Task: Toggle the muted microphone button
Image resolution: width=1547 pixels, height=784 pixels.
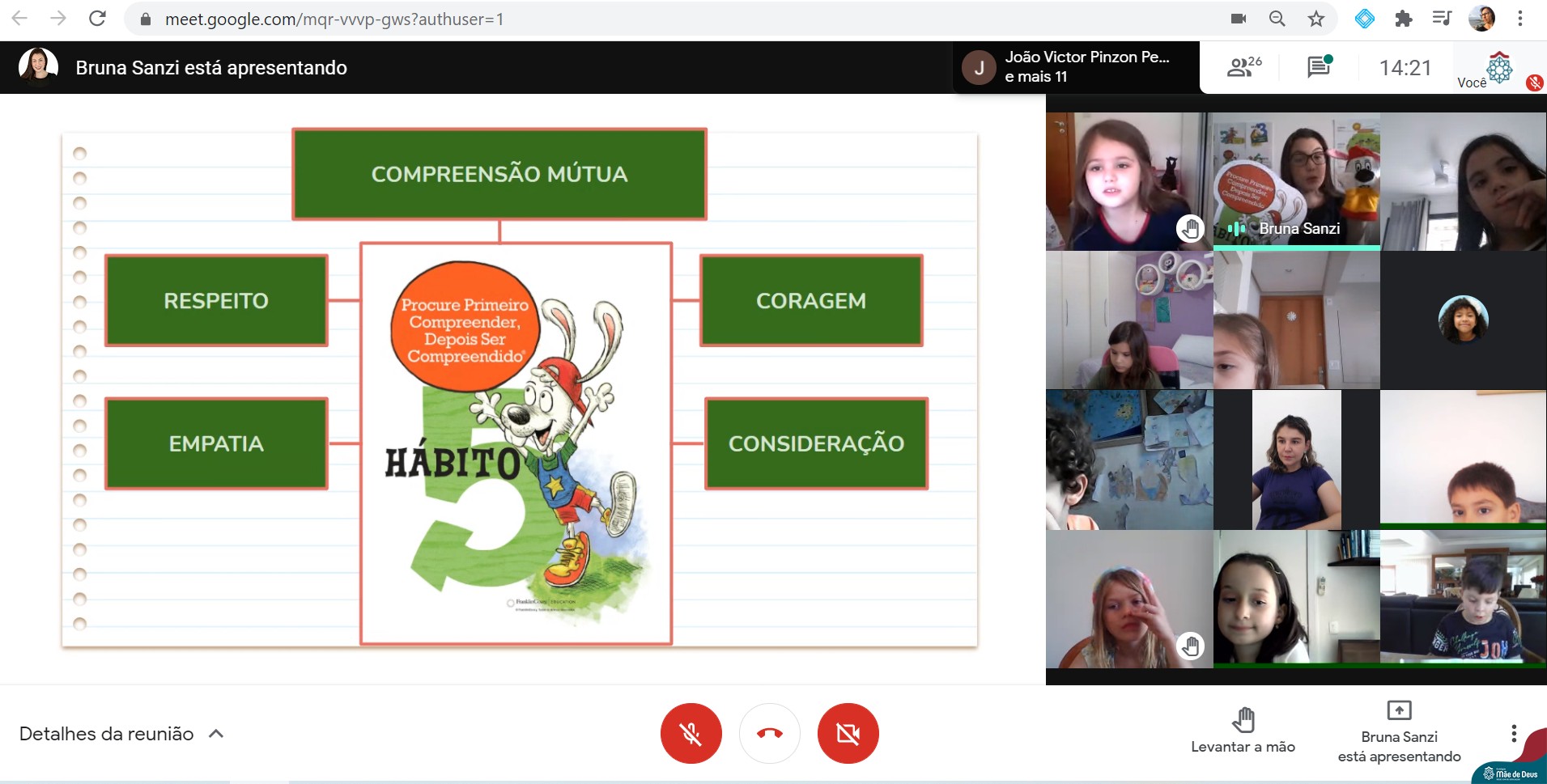Action: point(691,733)
